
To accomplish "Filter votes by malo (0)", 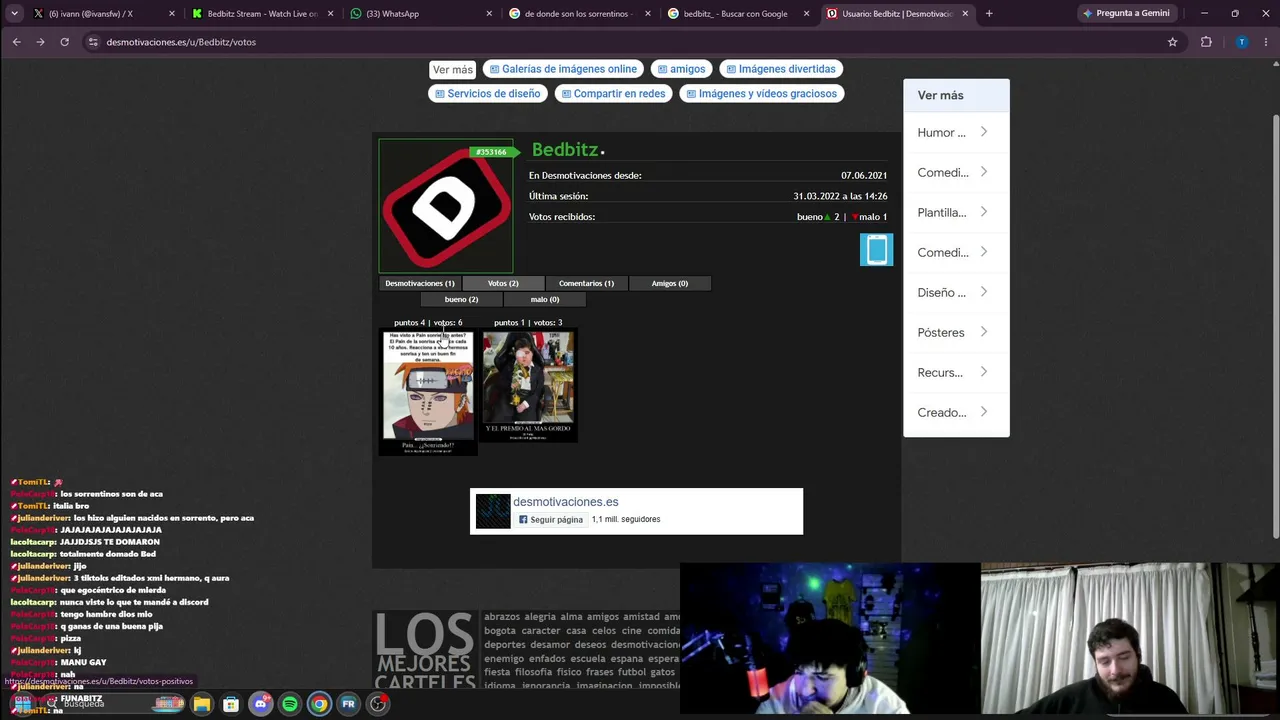I will coord(545,299).
